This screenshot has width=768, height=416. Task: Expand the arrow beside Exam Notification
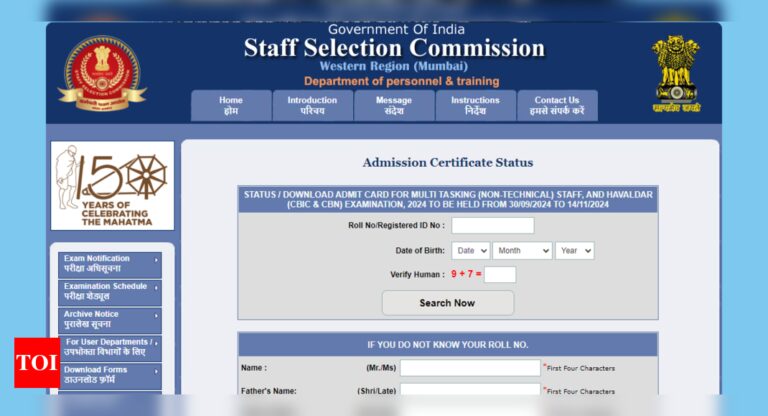(x=156, y=260)
